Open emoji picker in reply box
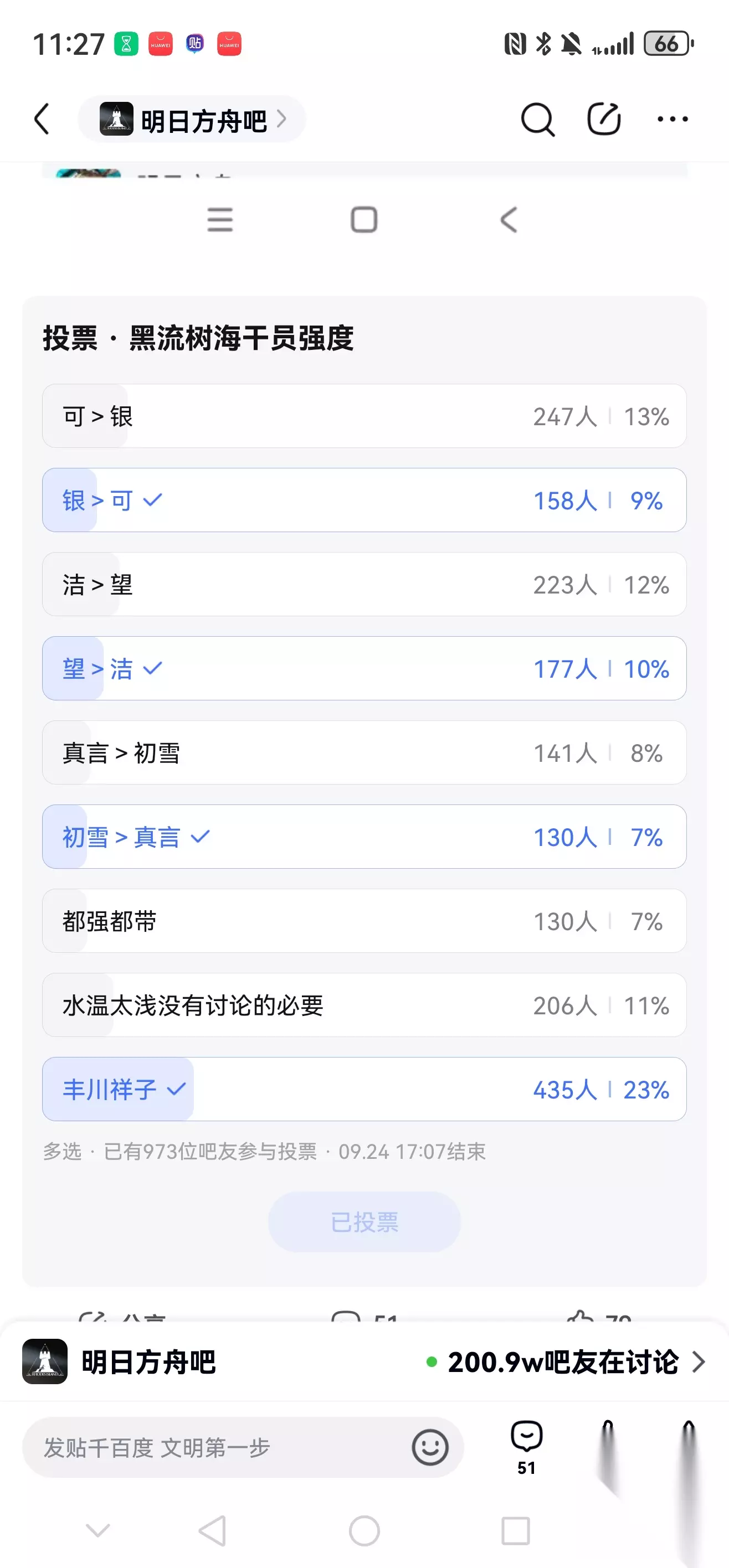This screenshot has height=1568, width=729. (430, 1447)
